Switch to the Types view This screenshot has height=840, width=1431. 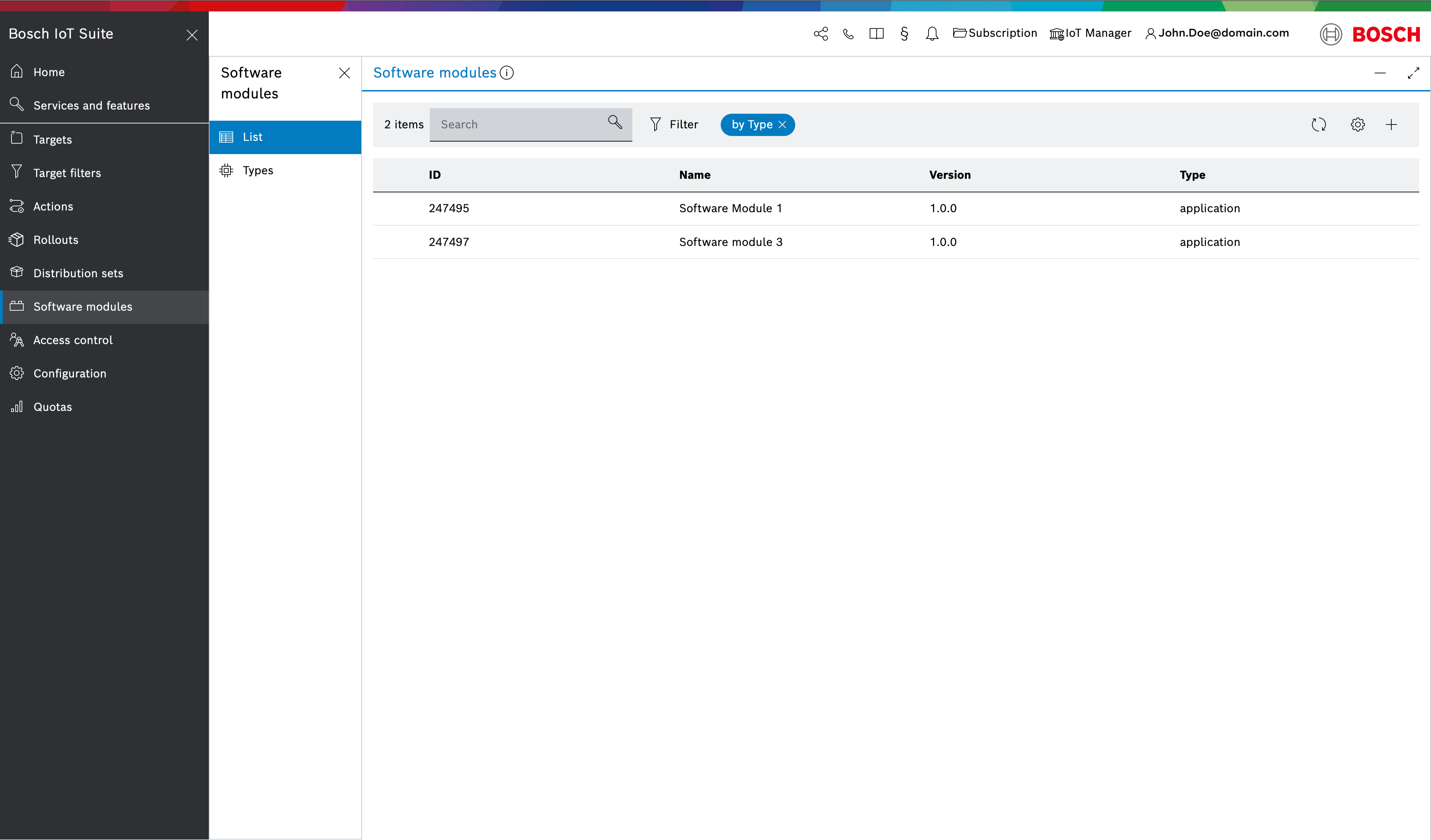[258, 171]
